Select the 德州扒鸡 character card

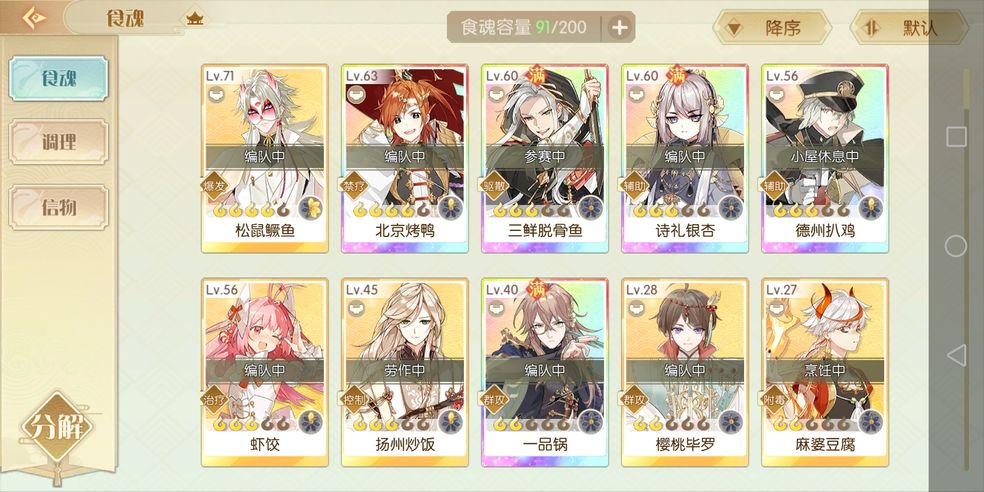[825, 159]
